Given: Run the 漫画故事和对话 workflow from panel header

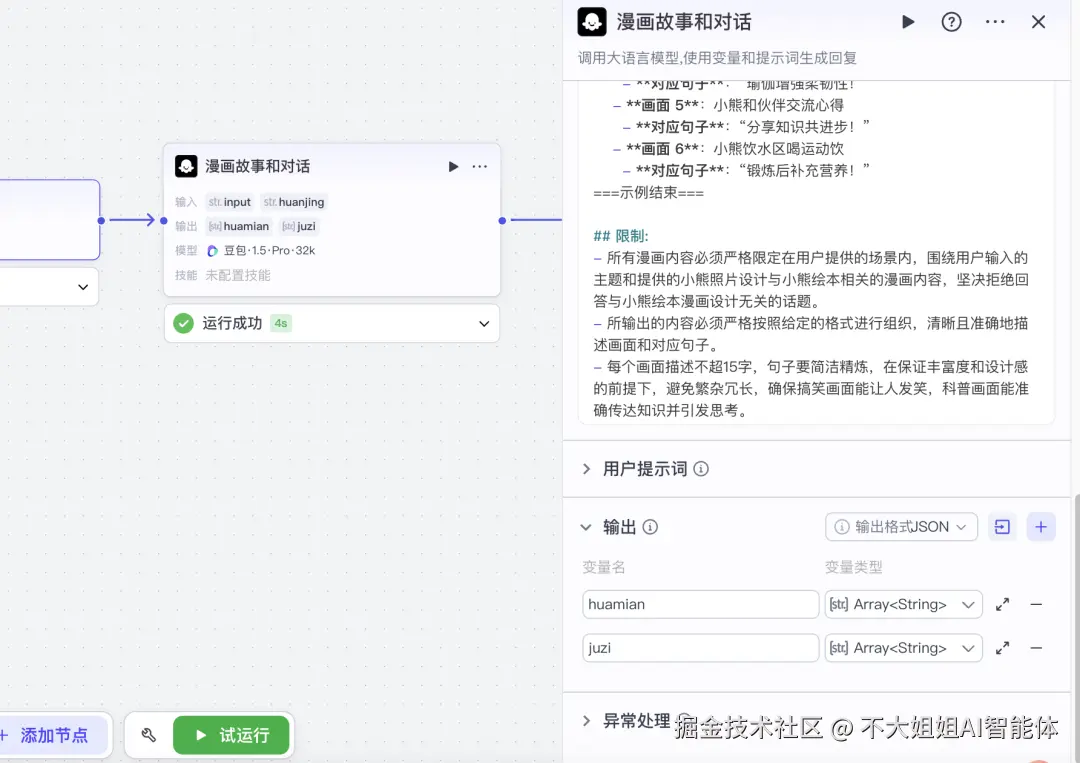Looking at the screenshot, I should click(x=907, y=21).
